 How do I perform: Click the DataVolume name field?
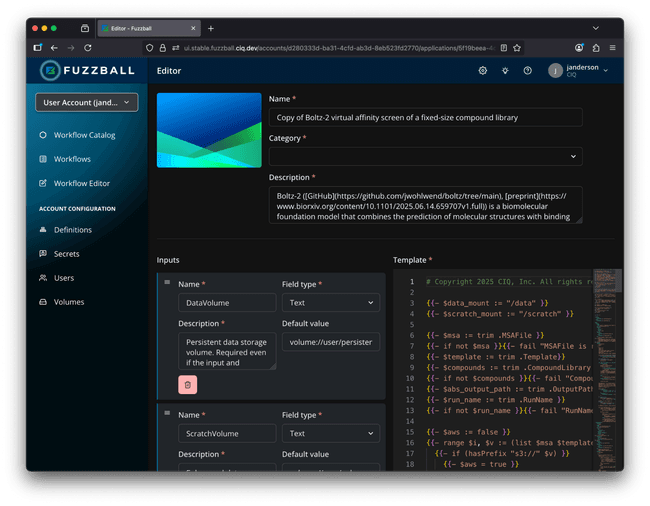click(227, 303)
